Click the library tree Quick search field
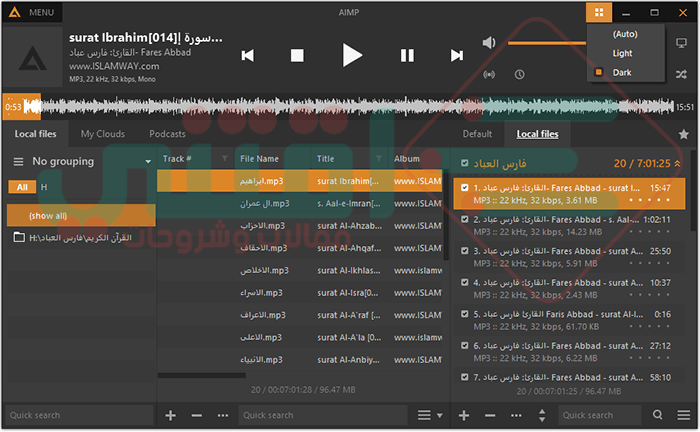 [79, 415]
